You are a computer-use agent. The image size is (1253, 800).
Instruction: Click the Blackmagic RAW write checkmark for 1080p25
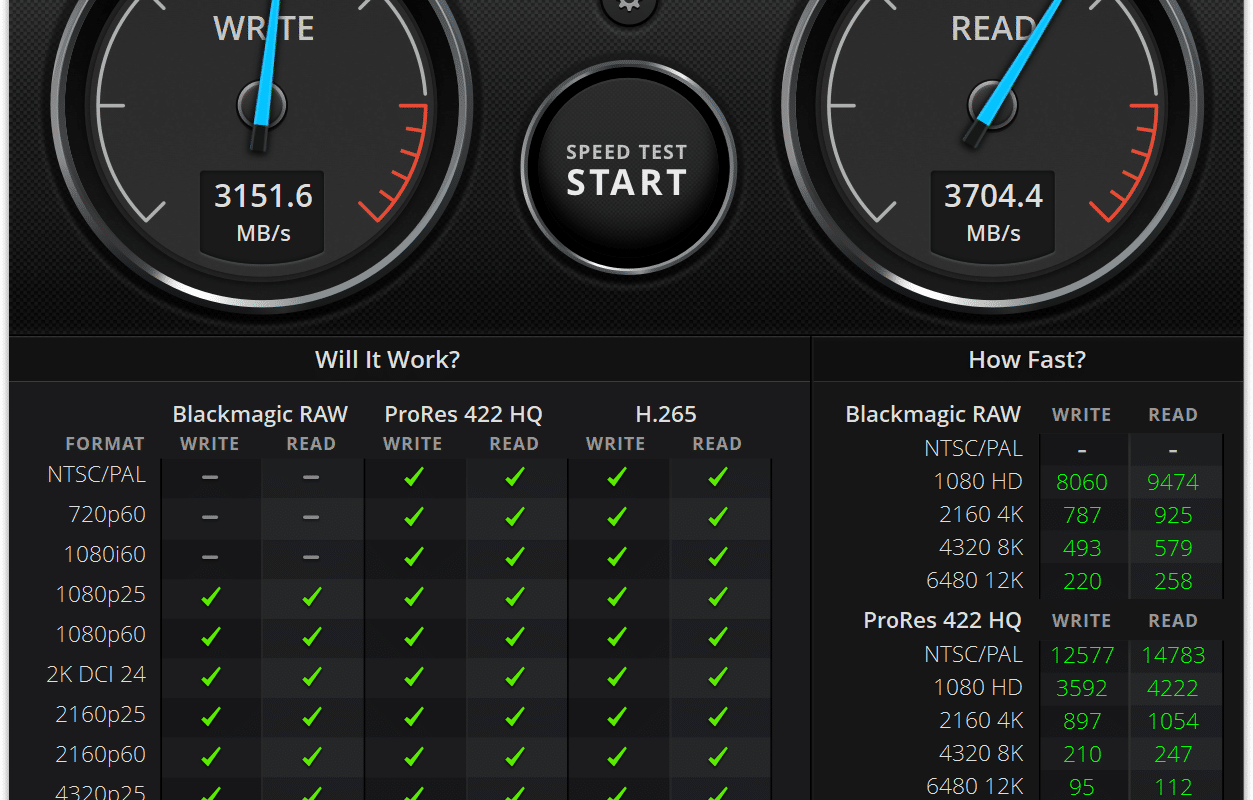pos(210,597)
